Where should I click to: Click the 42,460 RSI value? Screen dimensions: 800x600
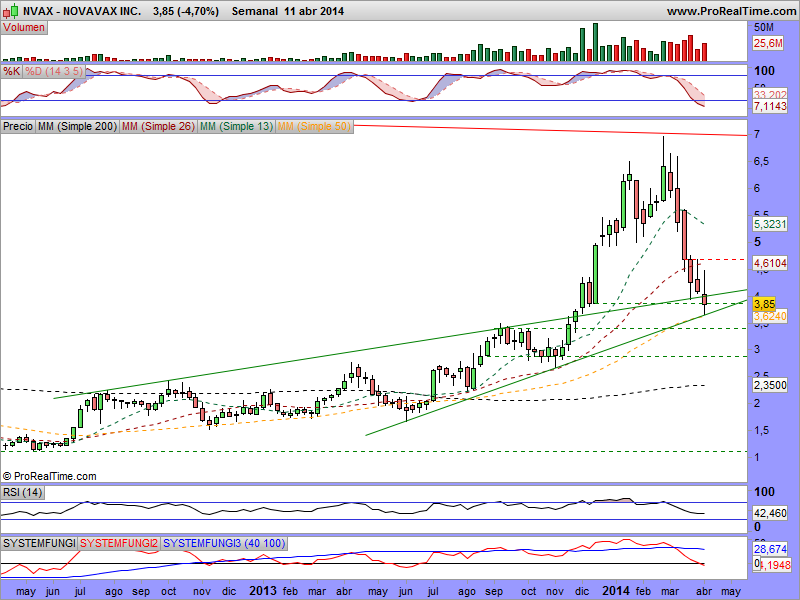[770, 513]
